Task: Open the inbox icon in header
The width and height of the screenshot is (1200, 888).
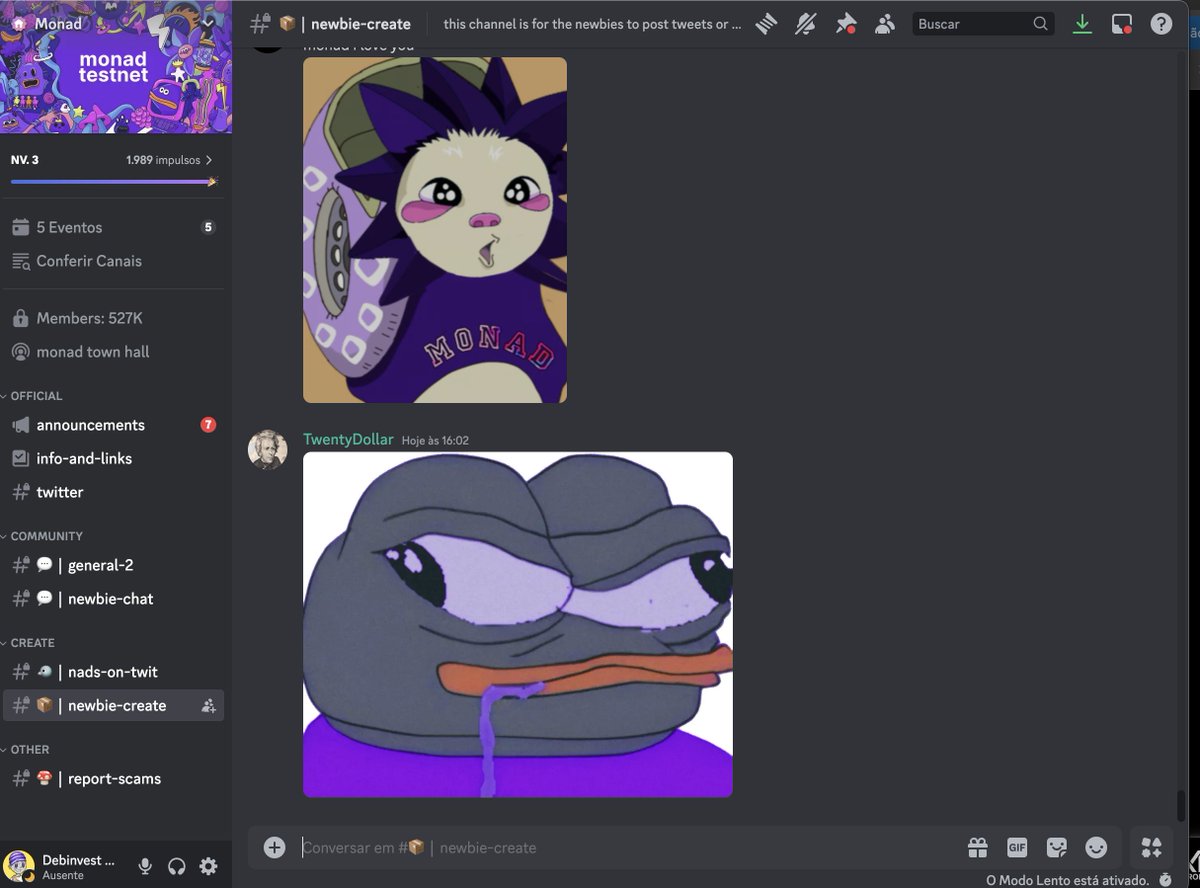Action: click(1121, 24)
